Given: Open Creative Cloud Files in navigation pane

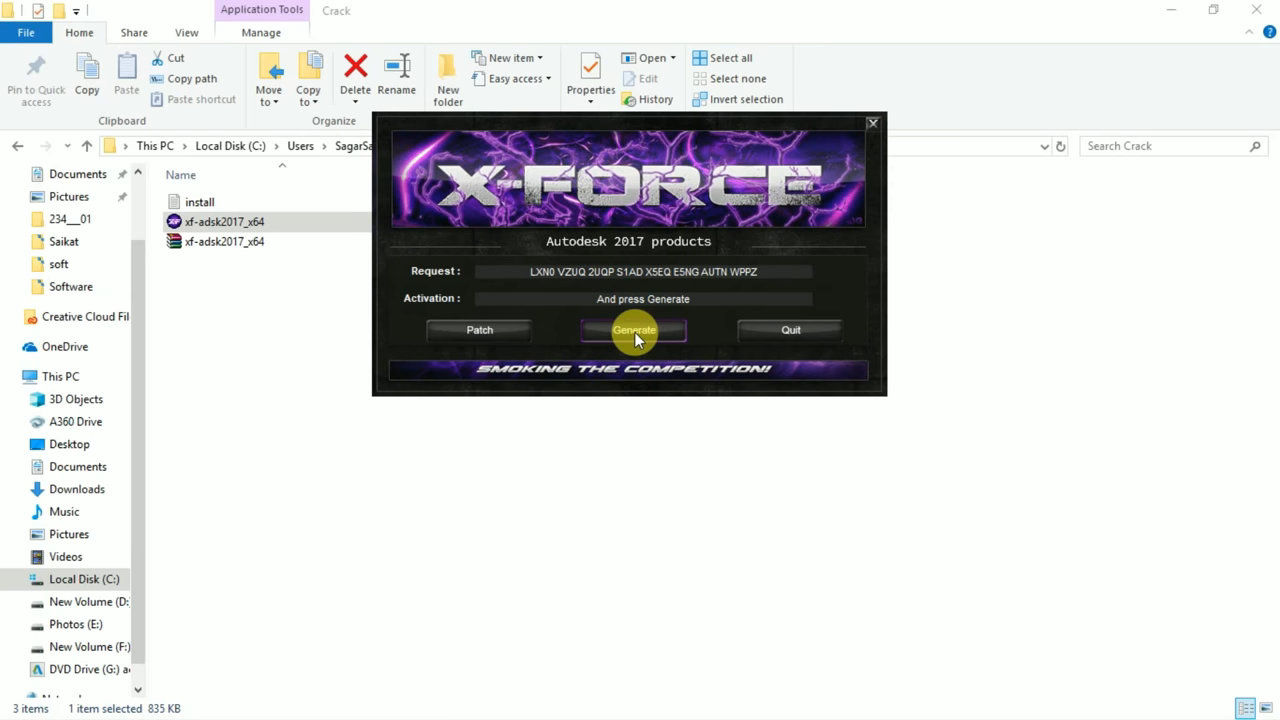Looking at the screenshot, I should pos(85,317).
